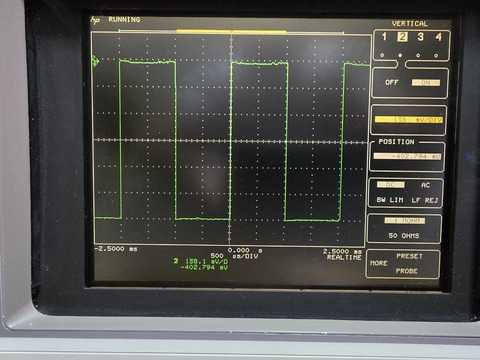Toggle LF REJ low-frequency reject
The image size is (480, 360).
click(424, 200)
